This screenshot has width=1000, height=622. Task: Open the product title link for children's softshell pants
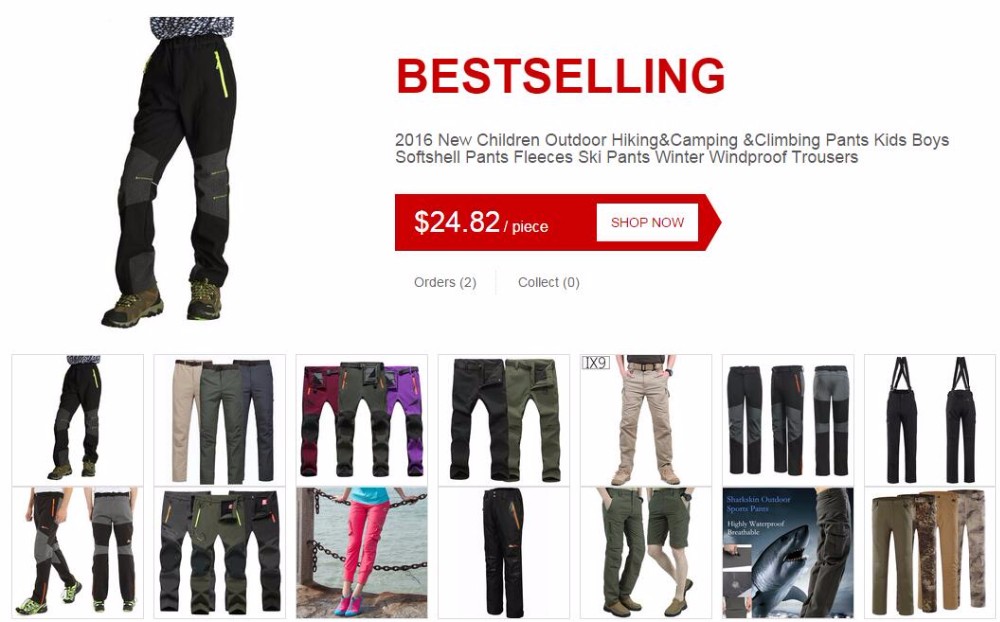pos(672,148)
